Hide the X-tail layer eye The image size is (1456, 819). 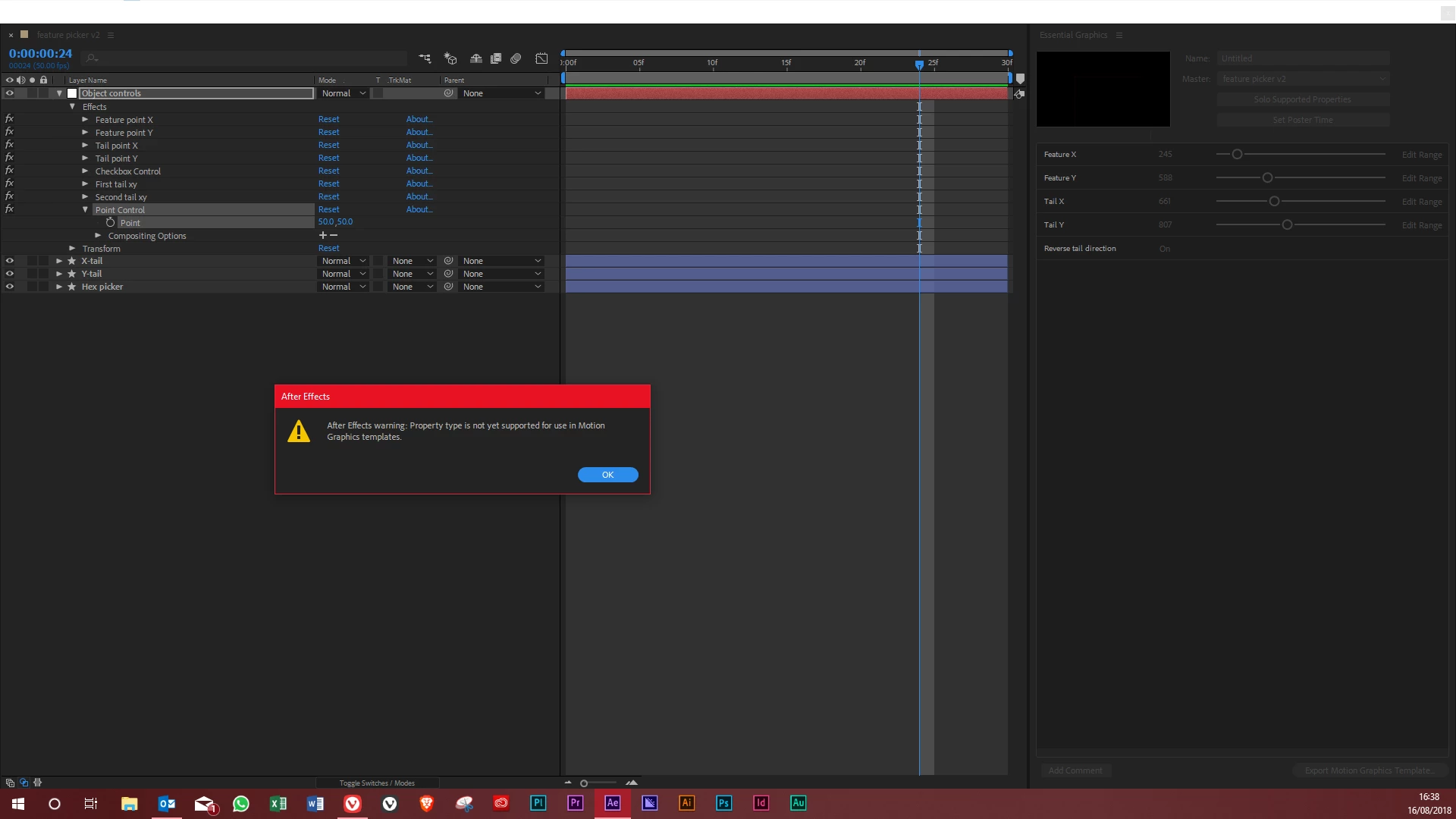coord(10,261)
